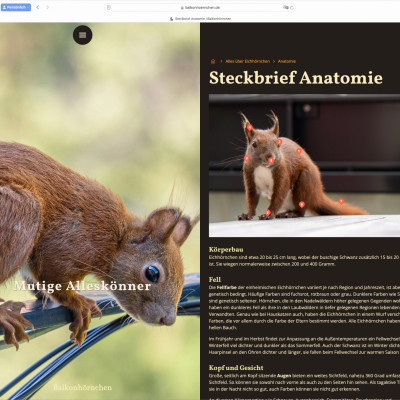Click the bold word 'Fellfarbe'
Image resolution: width=400 pixels, height=400 pixels.
point(227,287)
